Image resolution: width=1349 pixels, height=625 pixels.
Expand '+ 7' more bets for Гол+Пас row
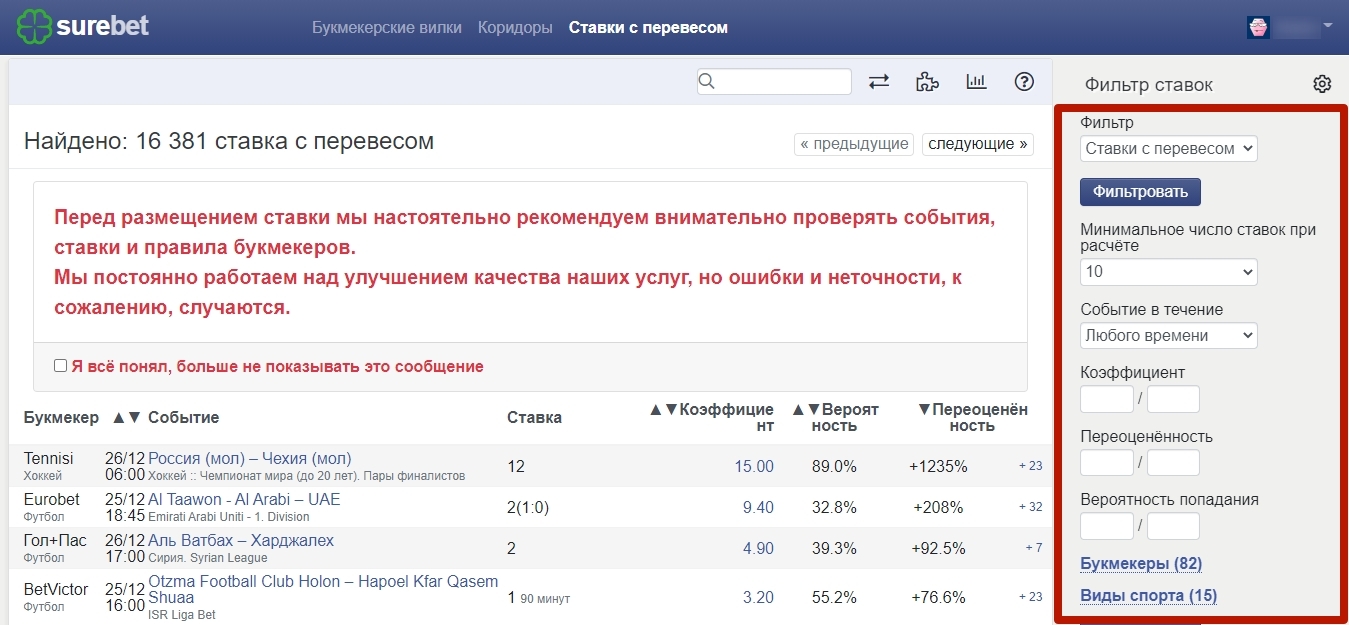tap(1034, 548)
